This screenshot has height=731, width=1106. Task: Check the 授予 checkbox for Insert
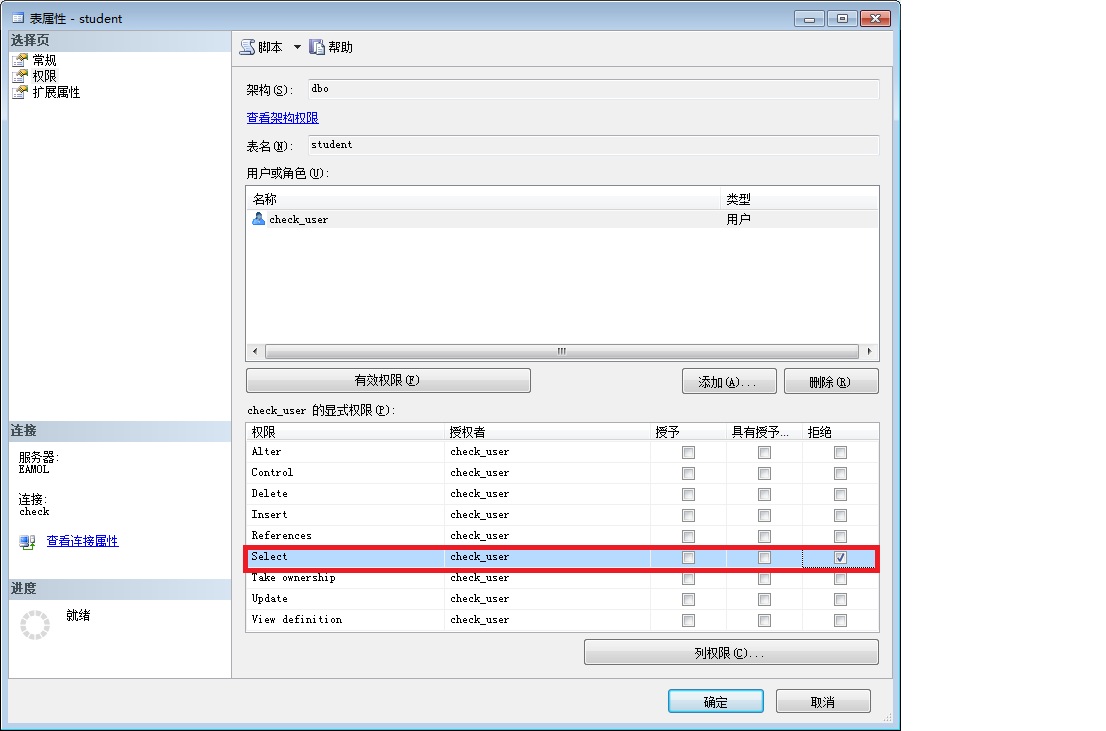[x=688, y=515]
